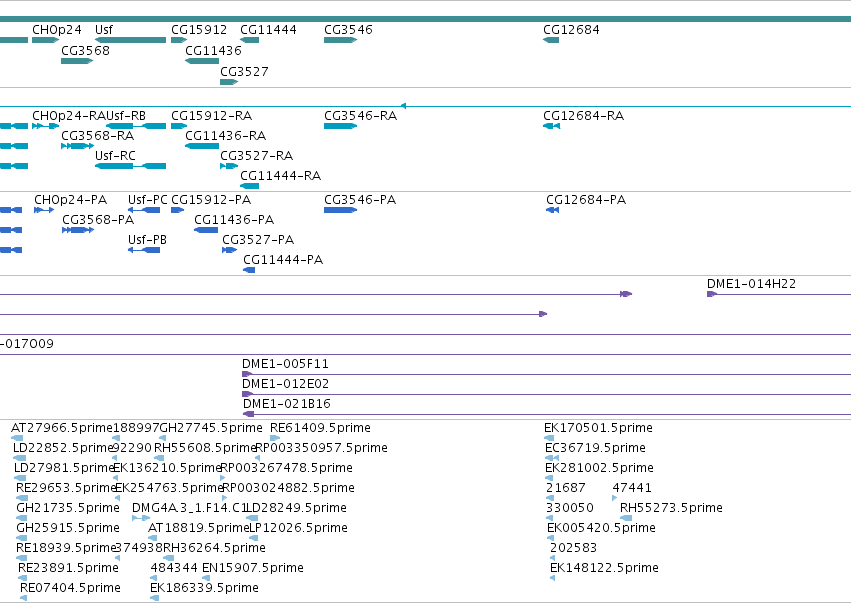851x603 pixels.
Task: Click the GH25915.5prime EST label
Action: [68, 528]
